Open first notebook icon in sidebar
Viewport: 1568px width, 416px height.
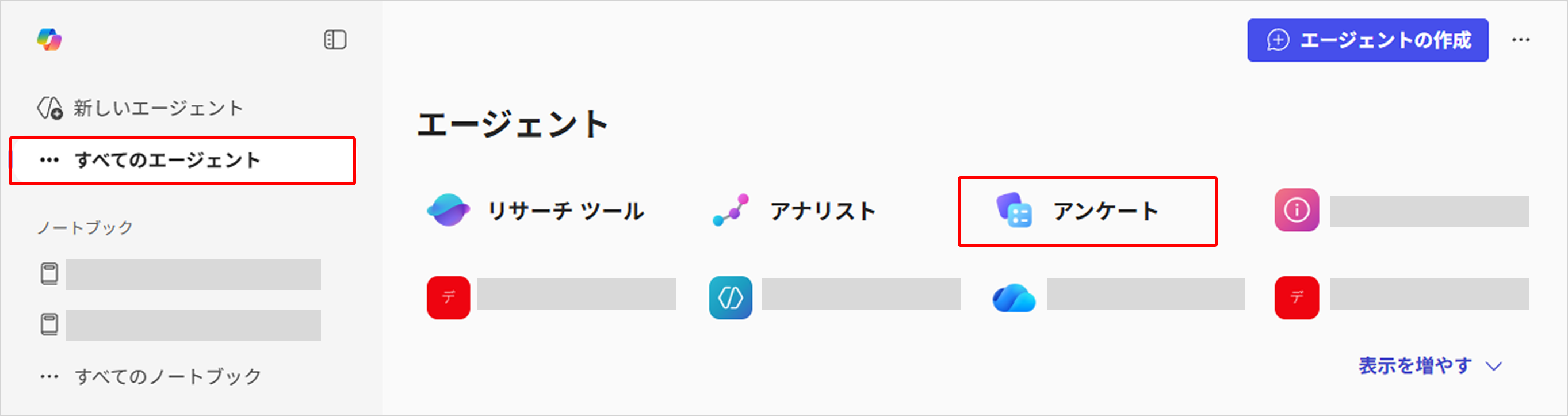click(49, 274)
